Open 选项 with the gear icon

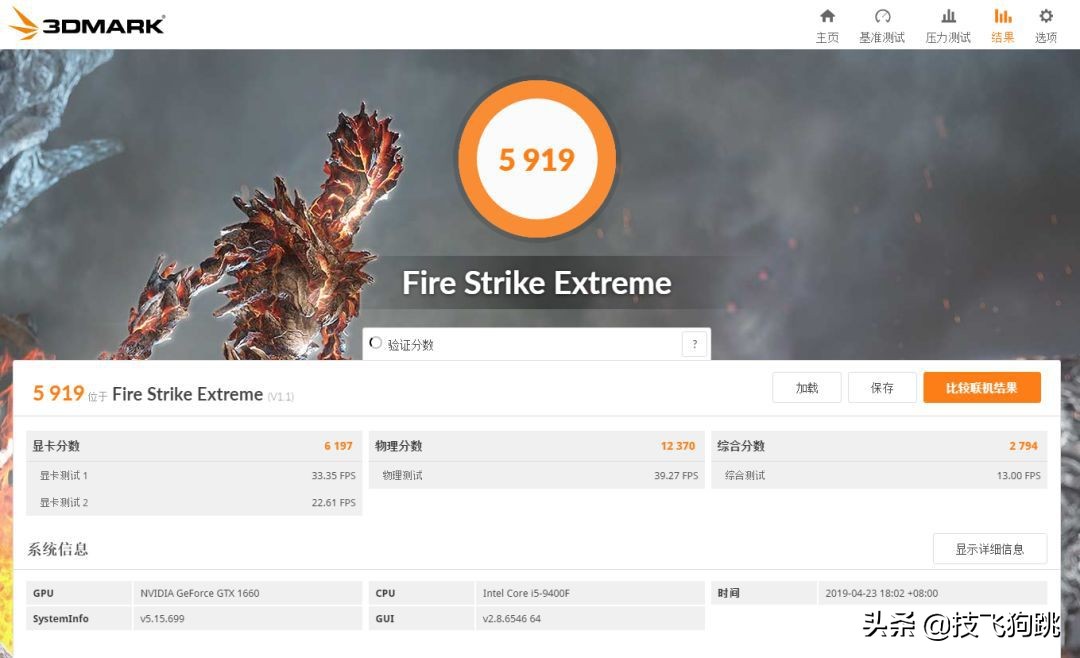pos(1045,17)
